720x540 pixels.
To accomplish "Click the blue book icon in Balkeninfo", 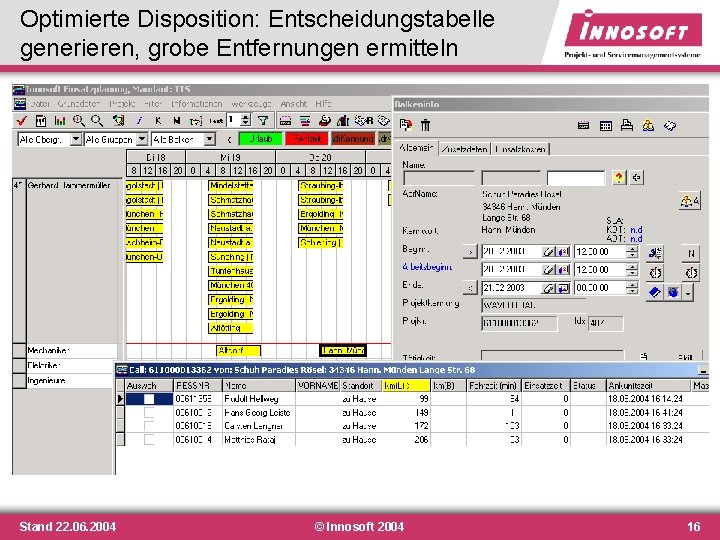I will (x=655, y=292).
